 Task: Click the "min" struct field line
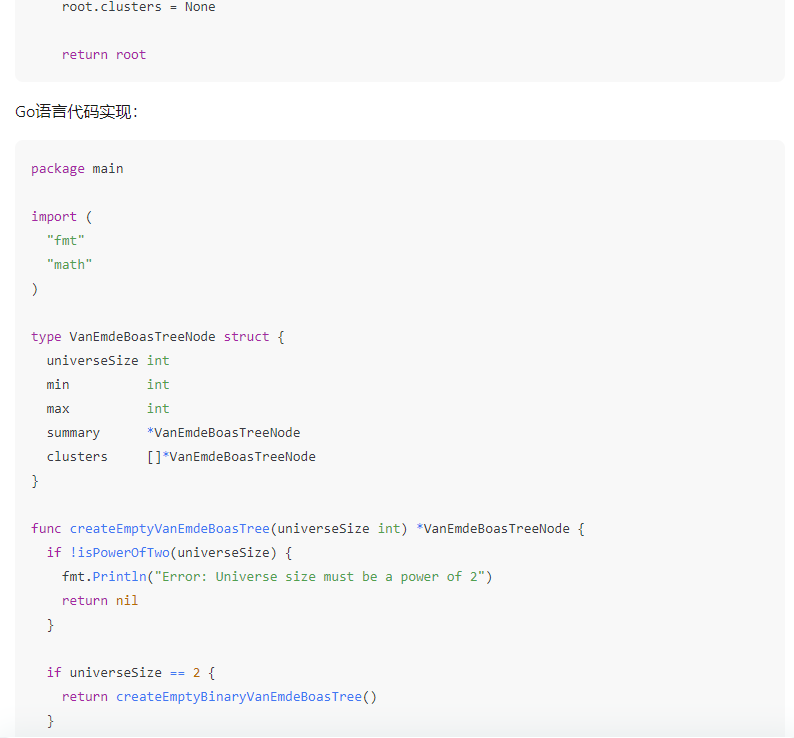point(108,385)
